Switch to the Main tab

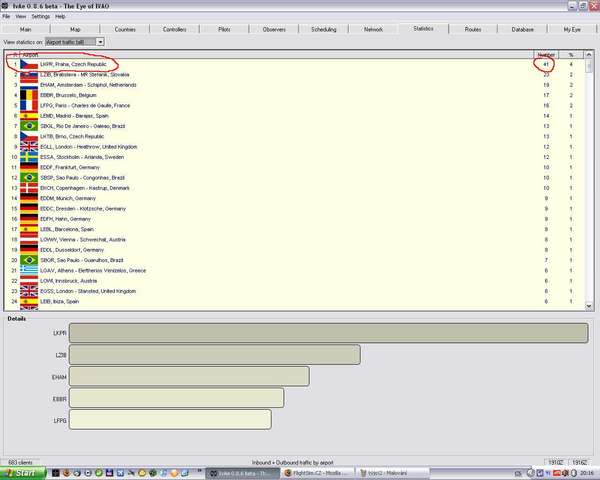[25, 29]
